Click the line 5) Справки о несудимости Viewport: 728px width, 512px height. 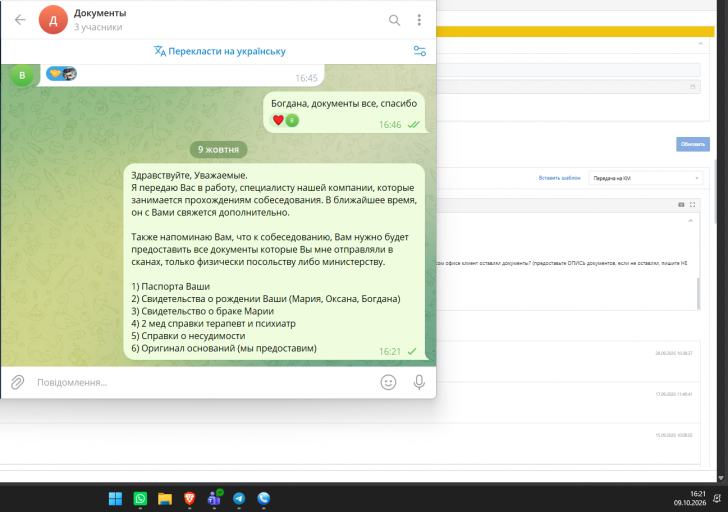click(188, 336)
